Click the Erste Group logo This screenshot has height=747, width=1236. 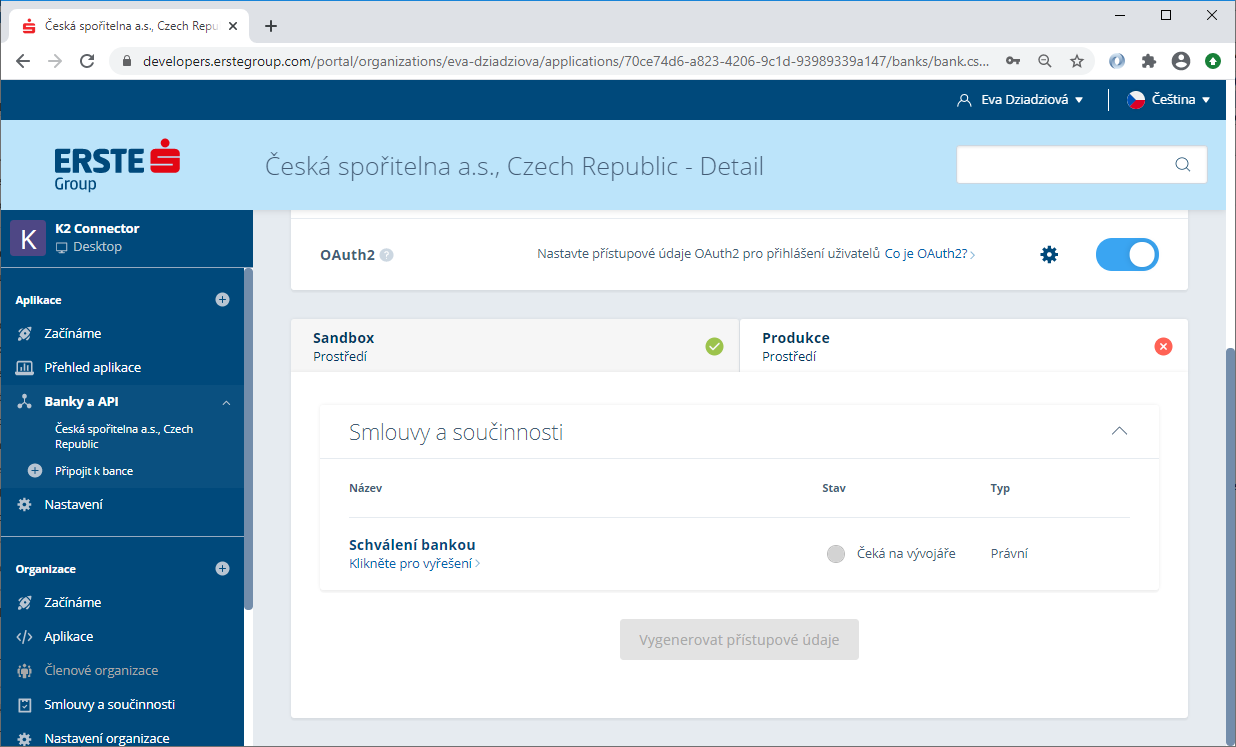click(117, 166)
